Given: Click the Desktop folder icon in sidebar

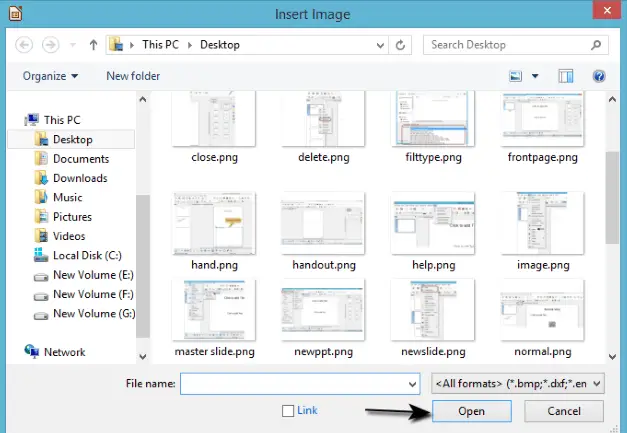Looking at the screenshot, I should [41, 139].
